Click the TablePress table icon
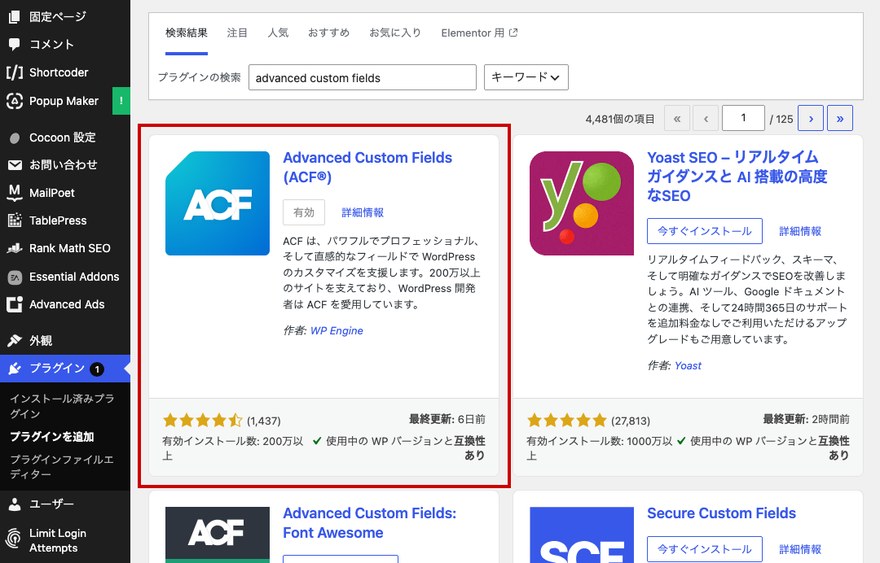 click(15, 220)
